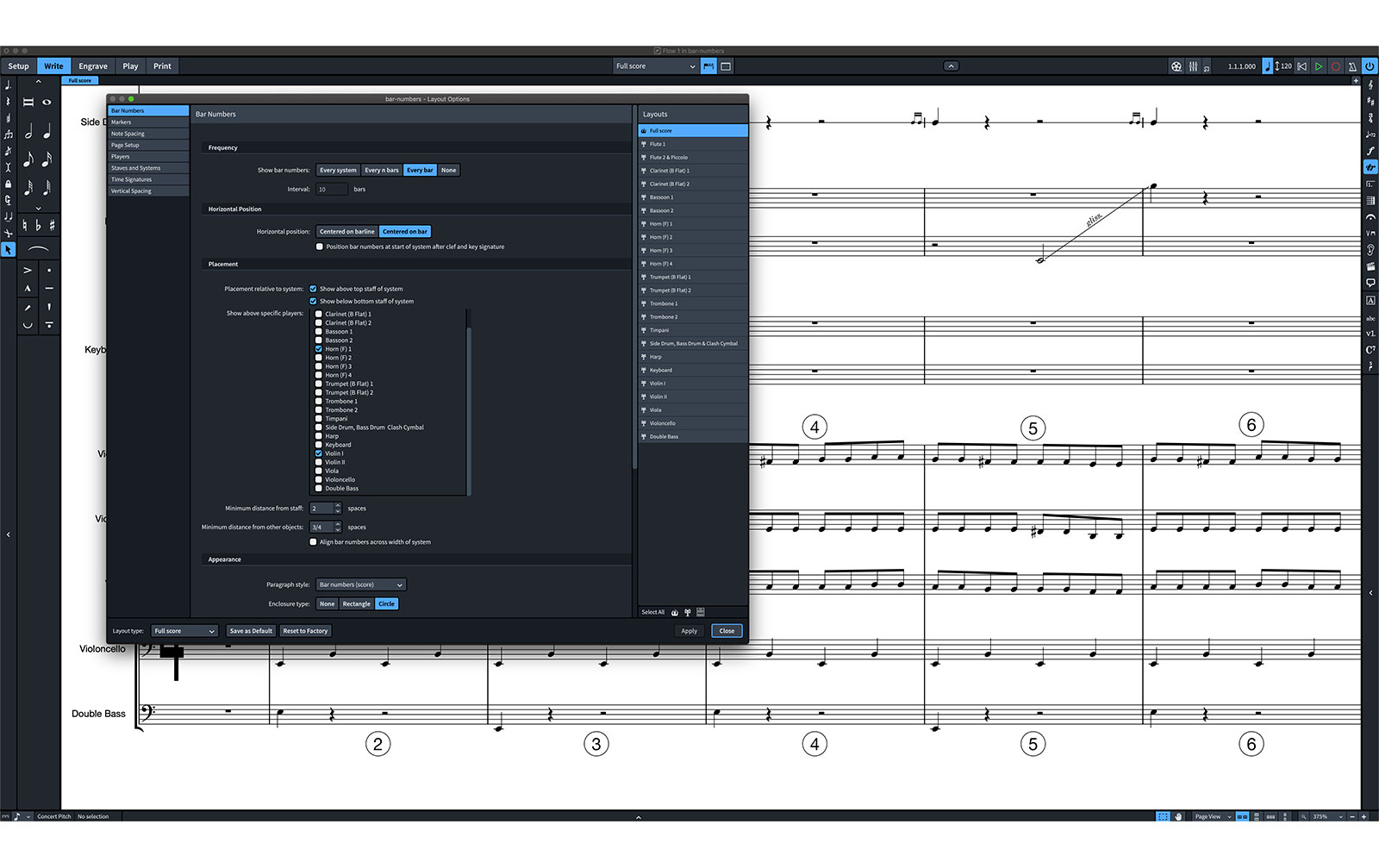Enable 'Align bar numbers across width of system'
Viewport: 1379px width, 868px height.
(x=313, y=542)
